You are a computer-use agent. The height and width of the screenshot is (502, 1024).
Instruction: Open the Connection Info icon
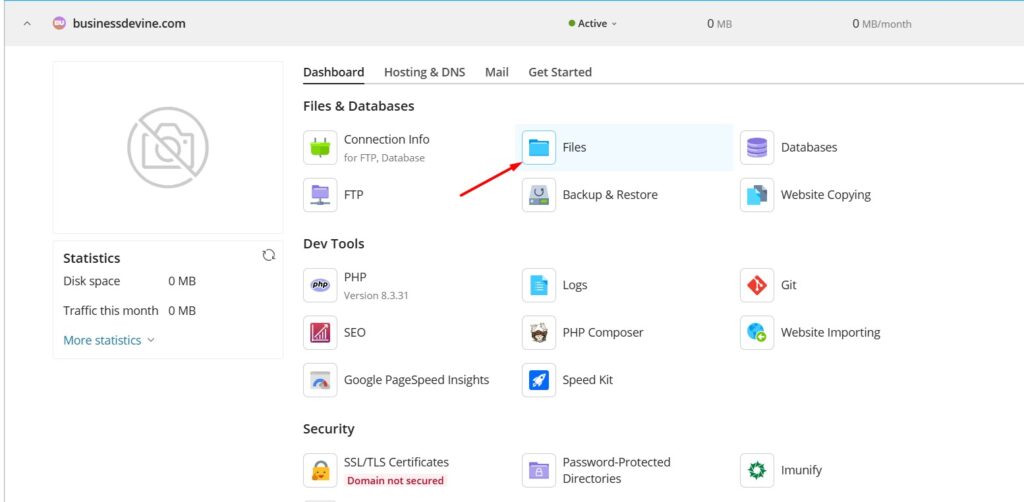click(x=320, y=148)
